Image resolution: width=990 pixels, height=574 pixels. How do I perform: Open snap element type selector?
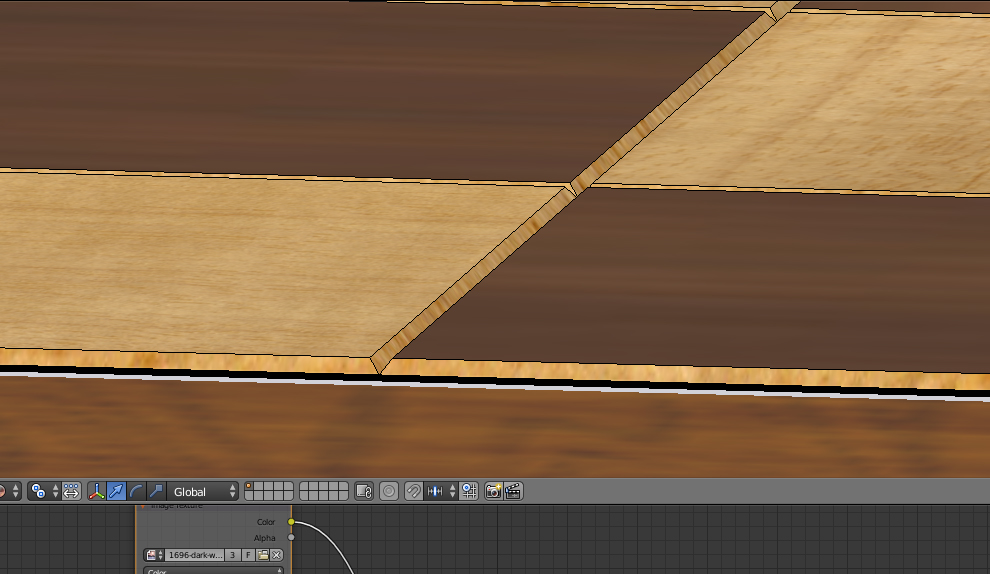click(x=441, y=491)
